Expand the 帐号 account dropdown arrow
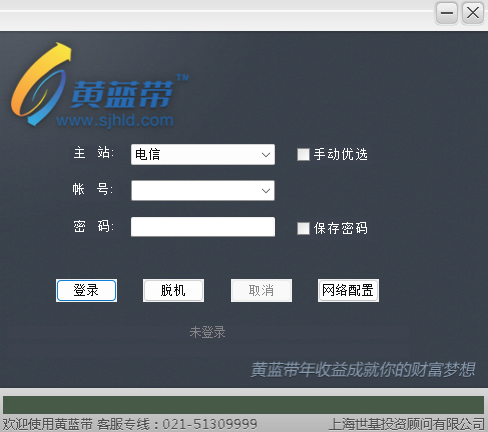Screen dimensions: 488x432 click(x=266, y=191)
